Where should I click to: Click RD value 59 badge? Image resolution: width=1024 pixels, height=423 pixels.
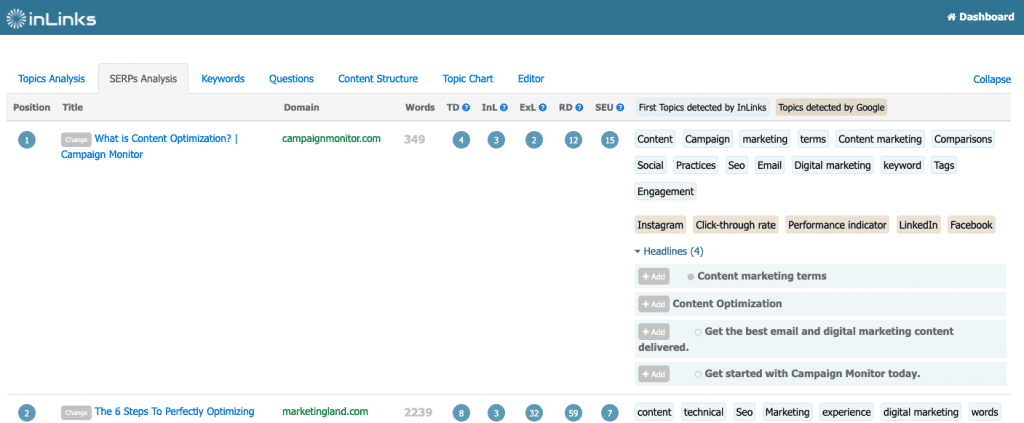pos(573,413)
